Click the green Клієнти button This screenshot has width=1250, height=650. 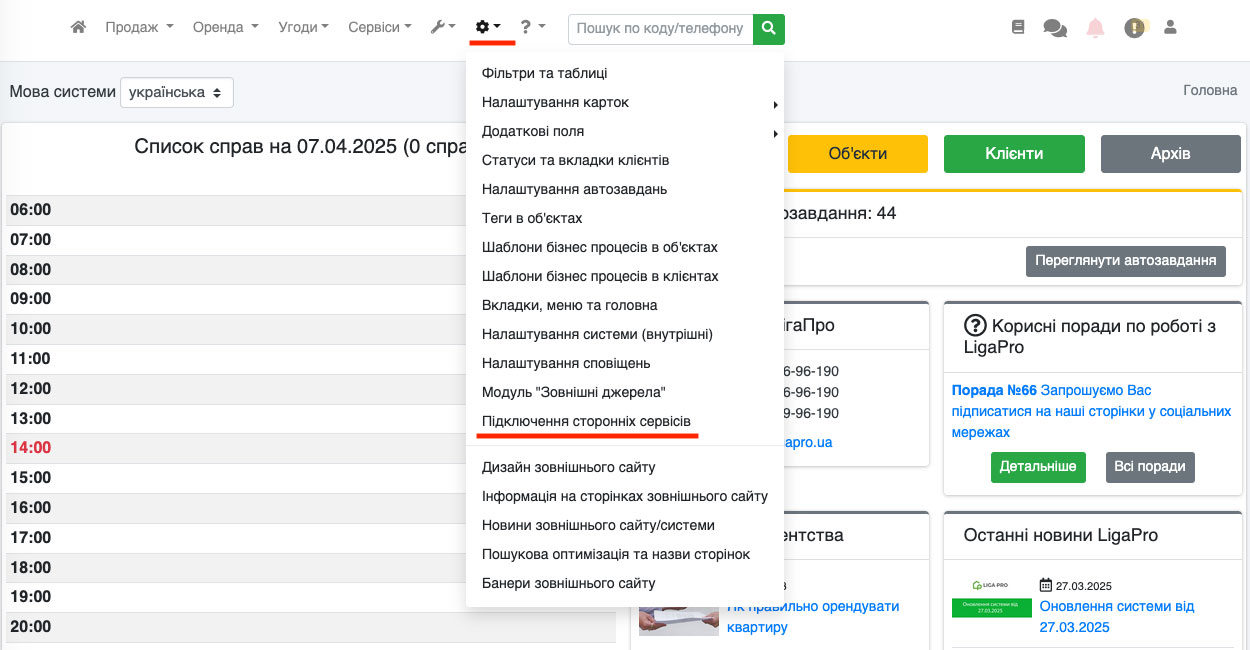[x=1014, y=154]
